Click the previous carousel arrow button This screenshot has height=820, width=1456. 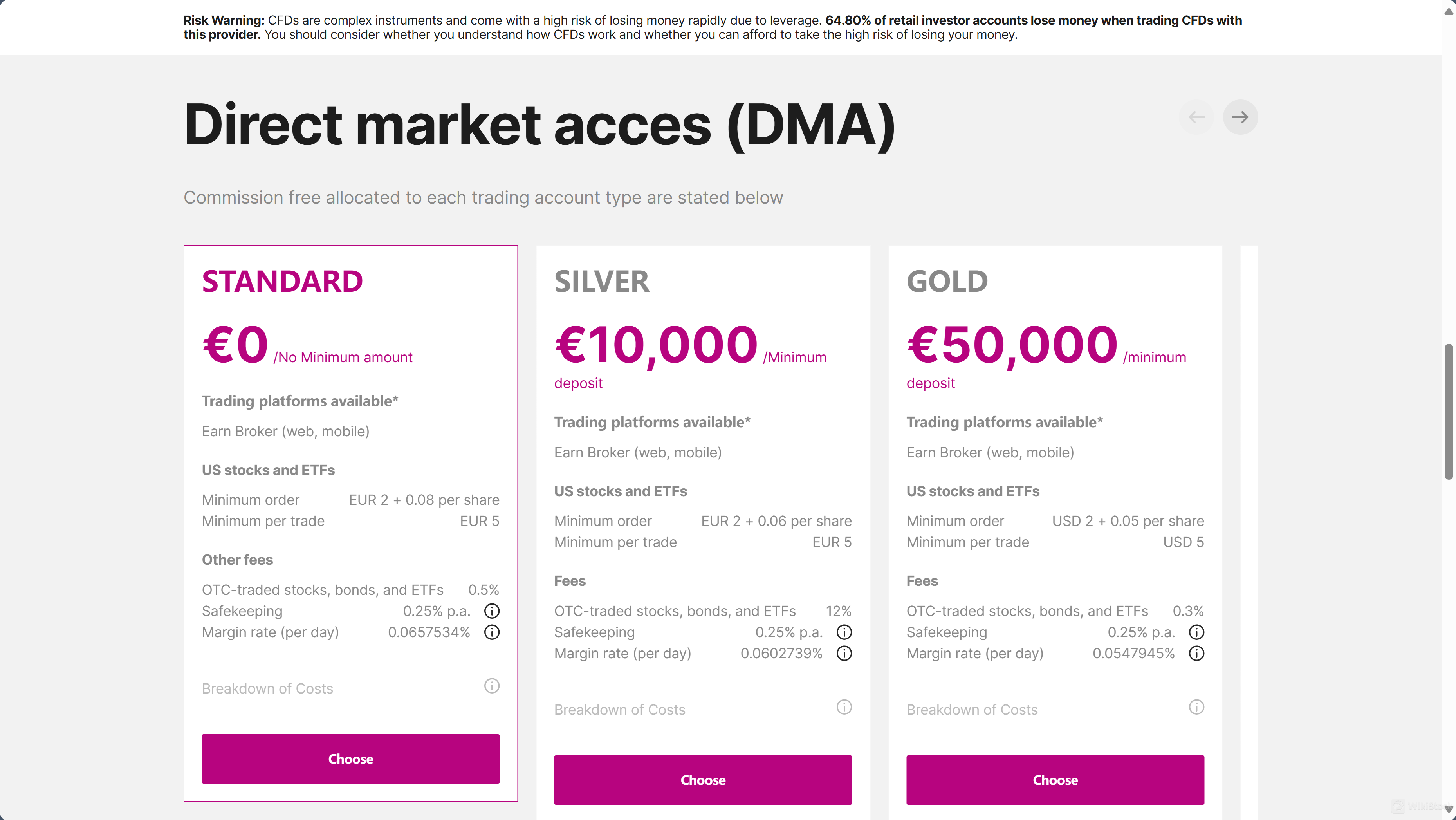point(1196,117)
